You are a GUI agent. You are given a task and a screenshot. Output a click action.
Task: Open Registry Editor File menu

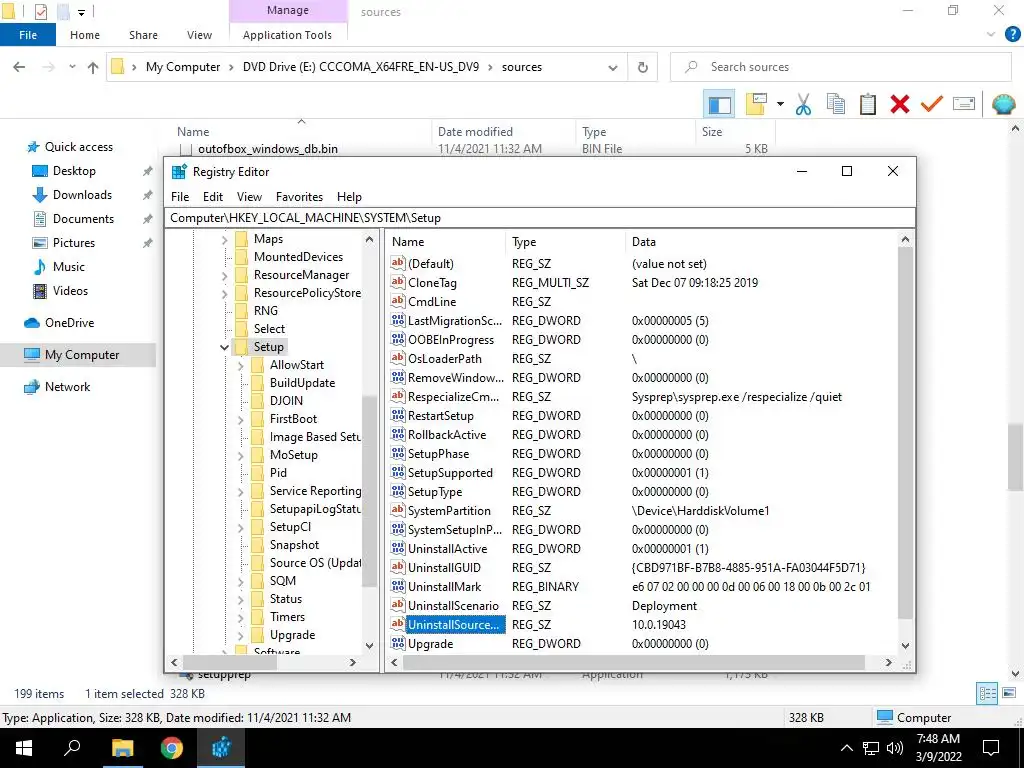pyautogui.click(x=180, y=197)
